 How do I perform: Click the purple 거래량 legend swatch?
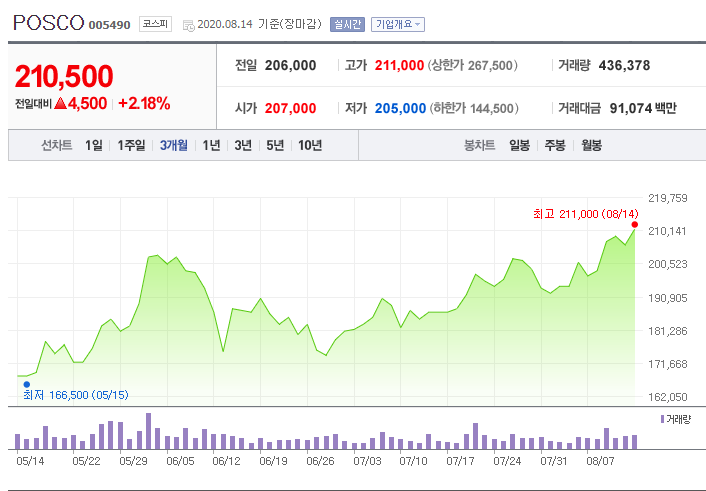click(x=662, y=419)
